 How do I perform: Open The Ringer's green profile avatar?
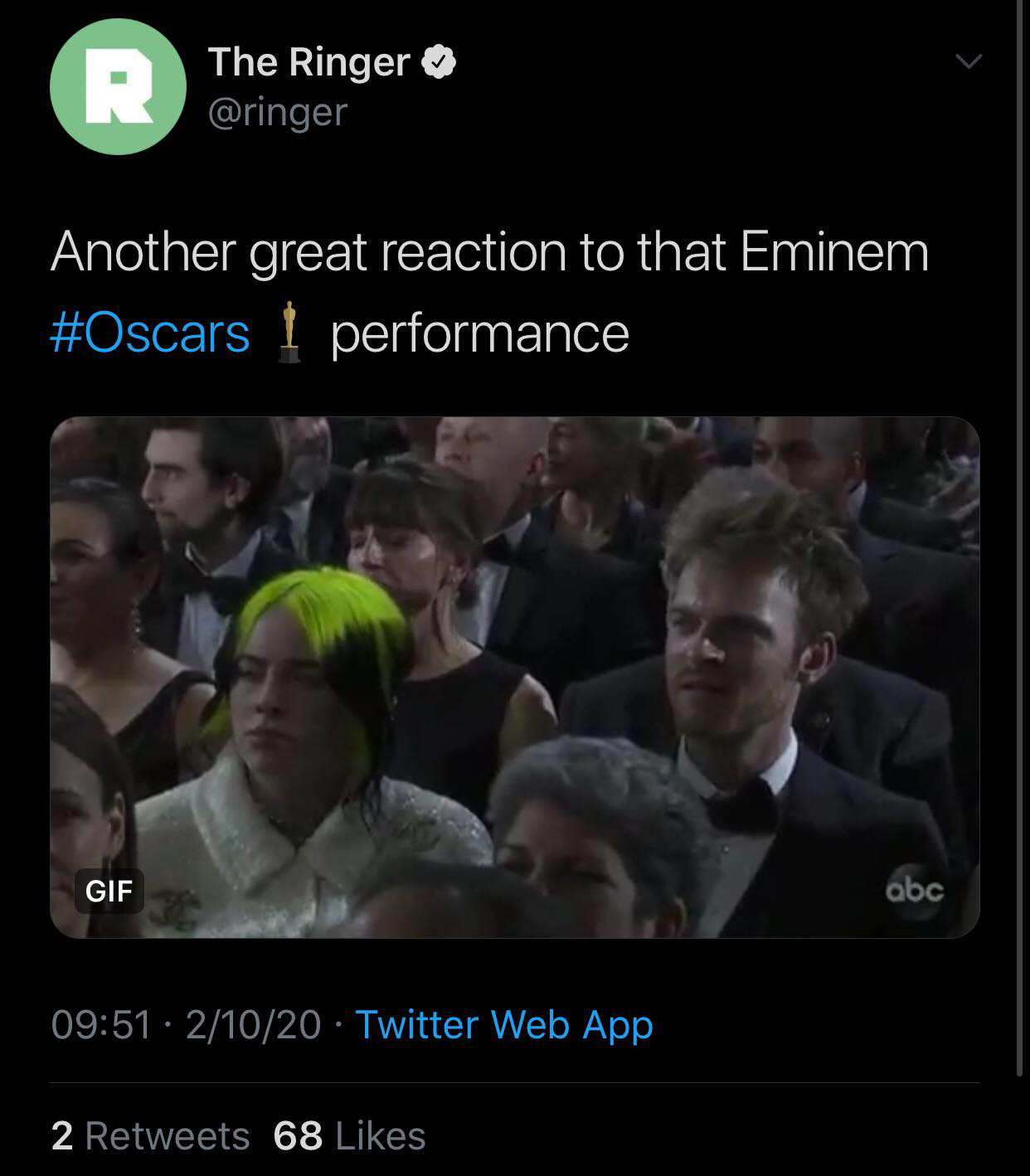click(x=118, y=86)
